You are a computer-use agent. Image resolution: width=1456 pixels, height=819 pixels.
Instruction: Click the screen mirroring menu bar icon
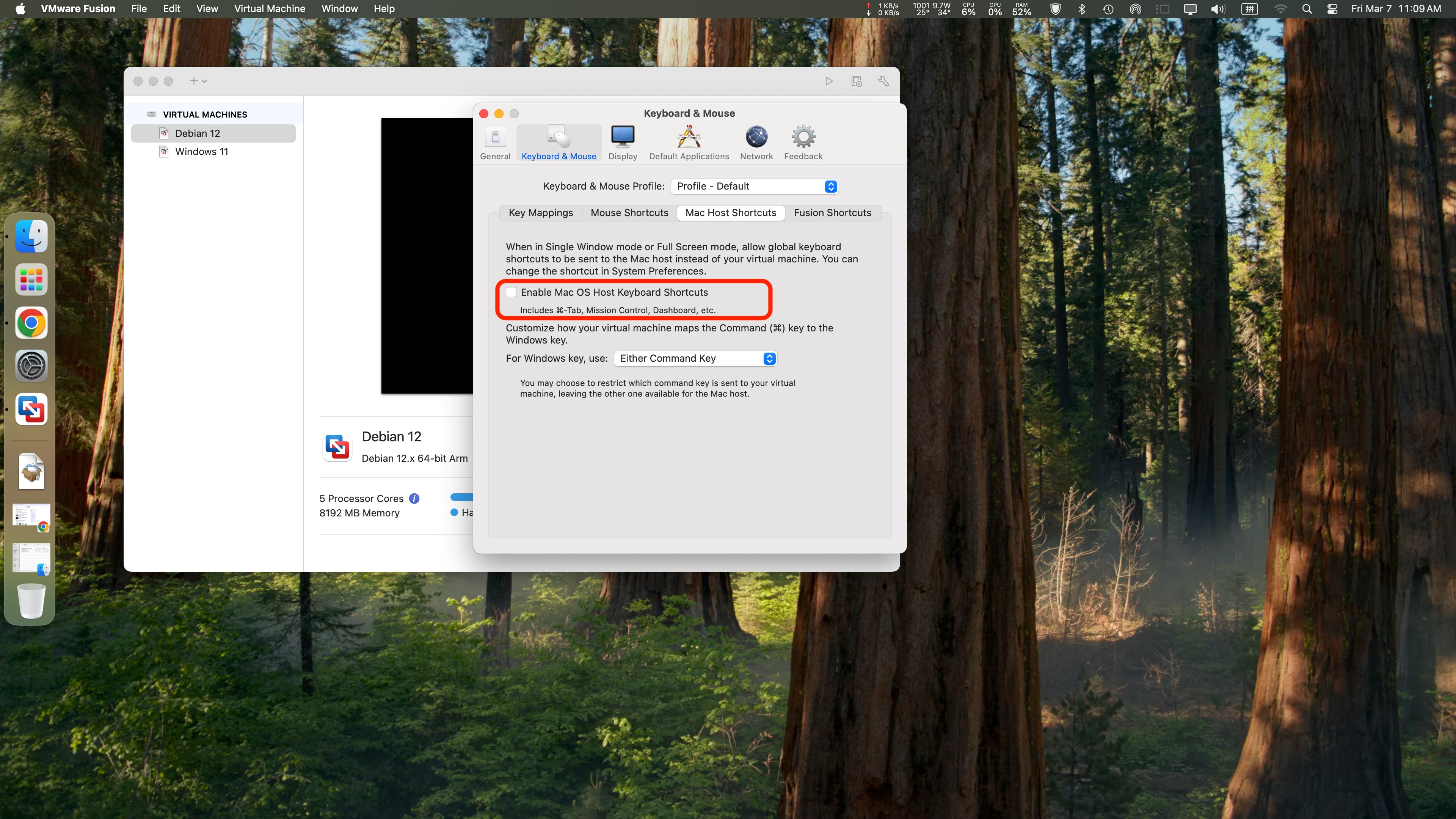tap(1190, 8)
